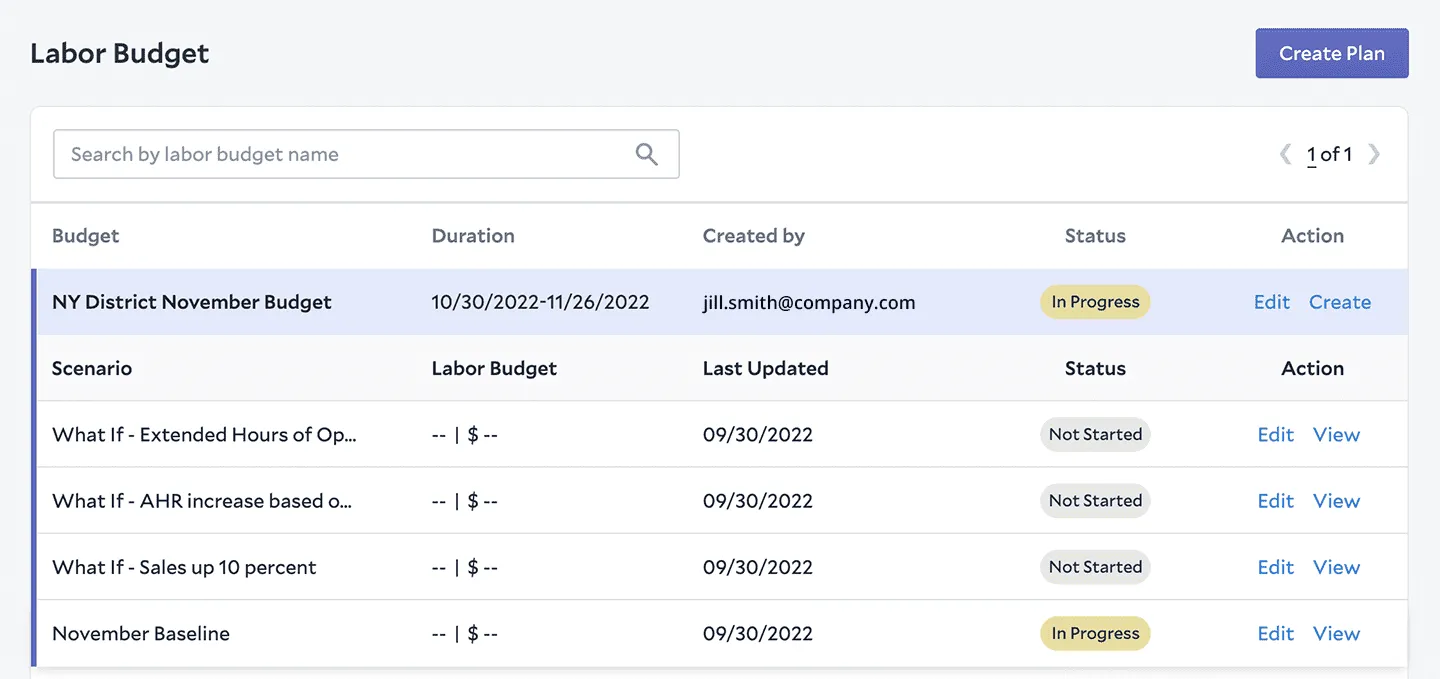Go to next page arrow

click(x=1374, y=154)
